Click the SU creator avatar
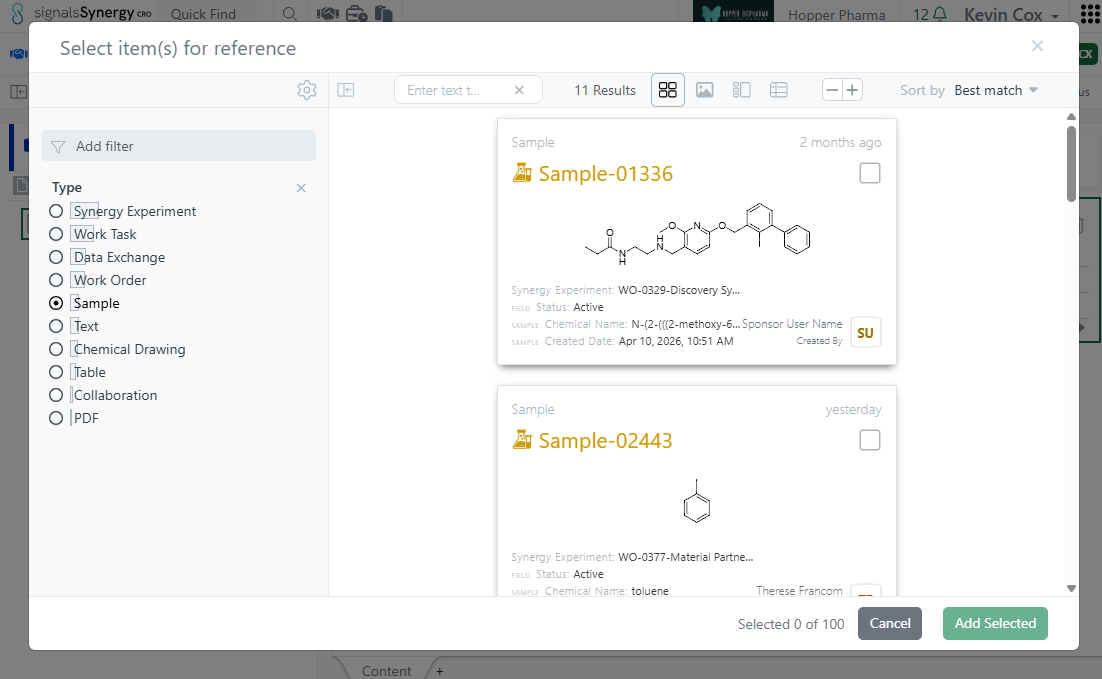 [865, 332]
